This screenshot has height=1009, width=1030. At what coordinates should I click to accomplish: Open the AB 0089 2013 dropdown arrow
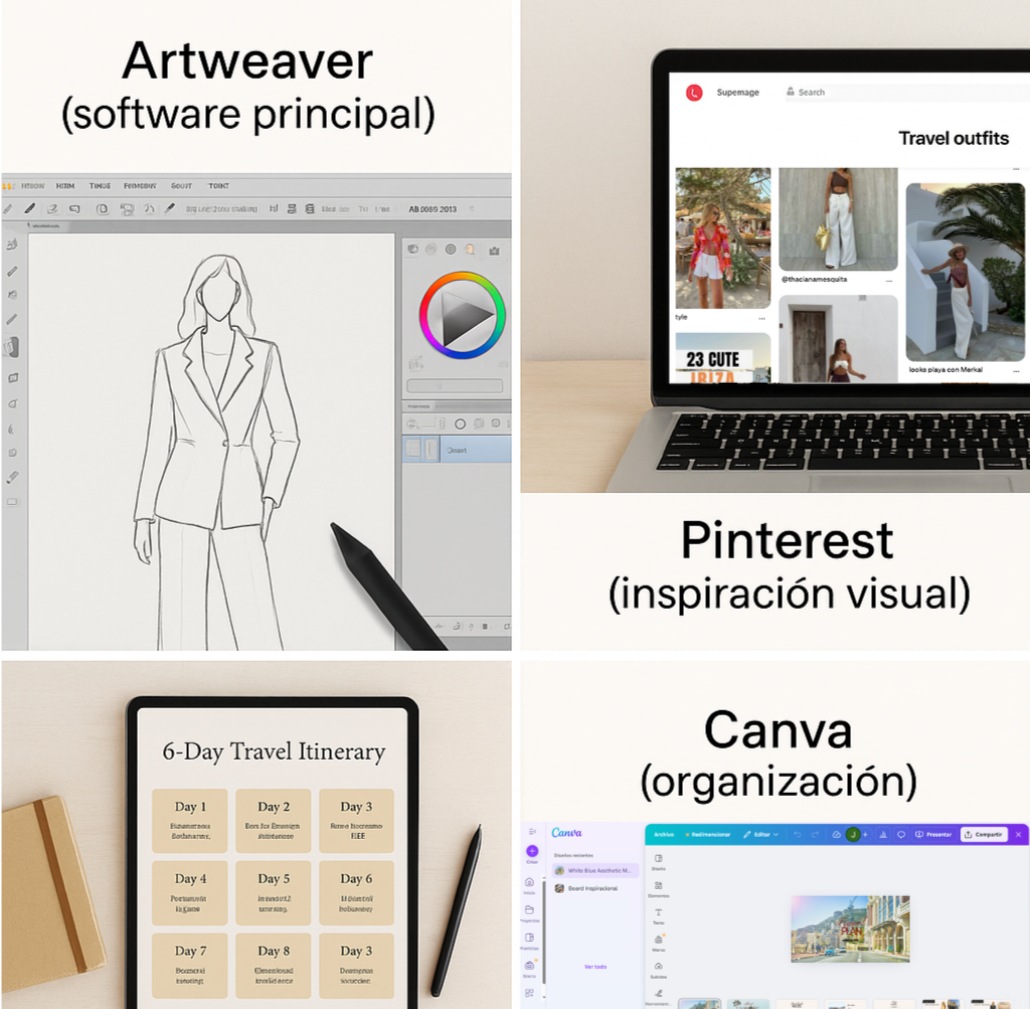click(x=472, y=209)
